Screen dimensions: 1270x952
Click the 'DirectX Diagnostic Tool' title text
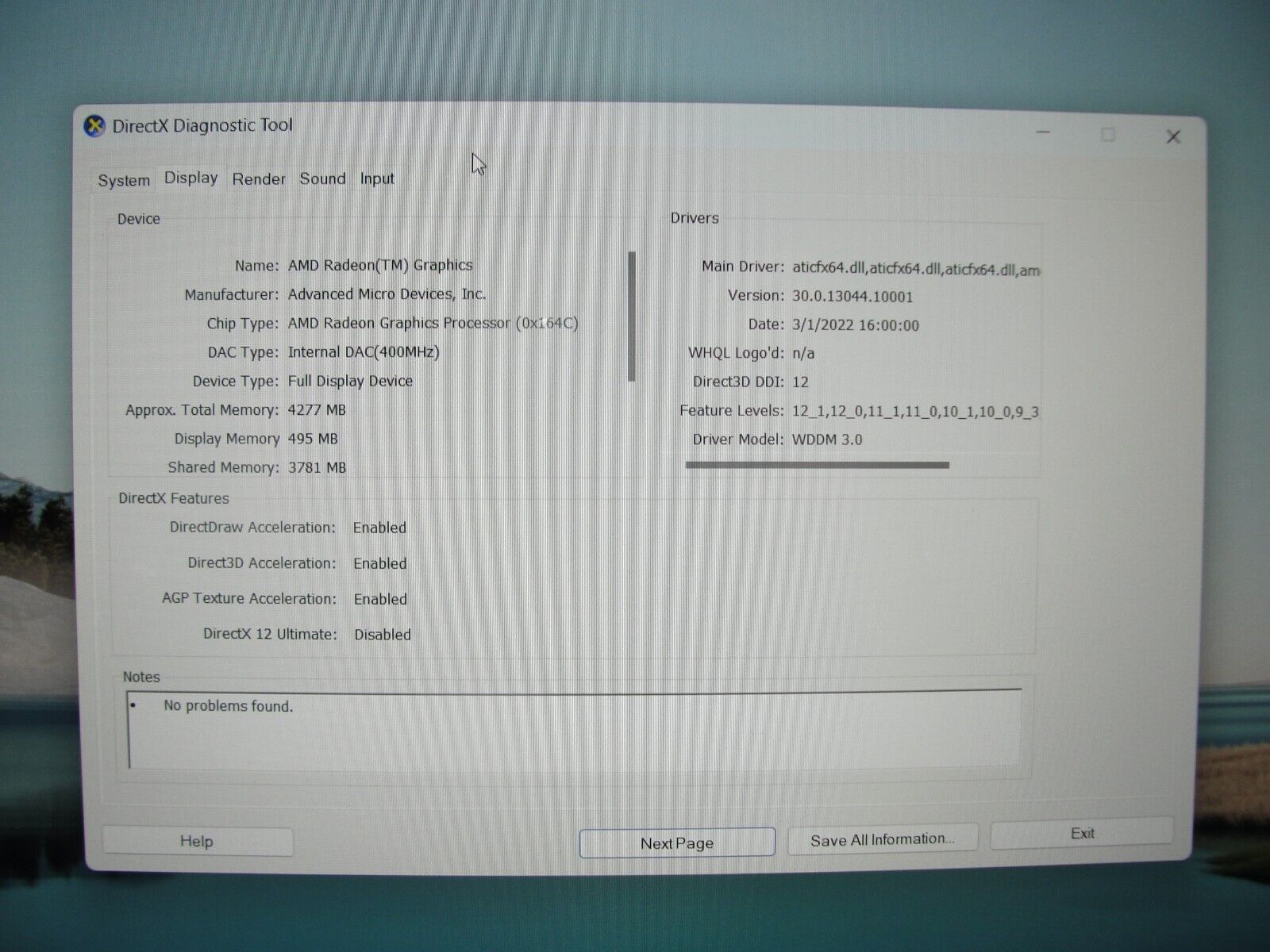click(x=202, y=125)
